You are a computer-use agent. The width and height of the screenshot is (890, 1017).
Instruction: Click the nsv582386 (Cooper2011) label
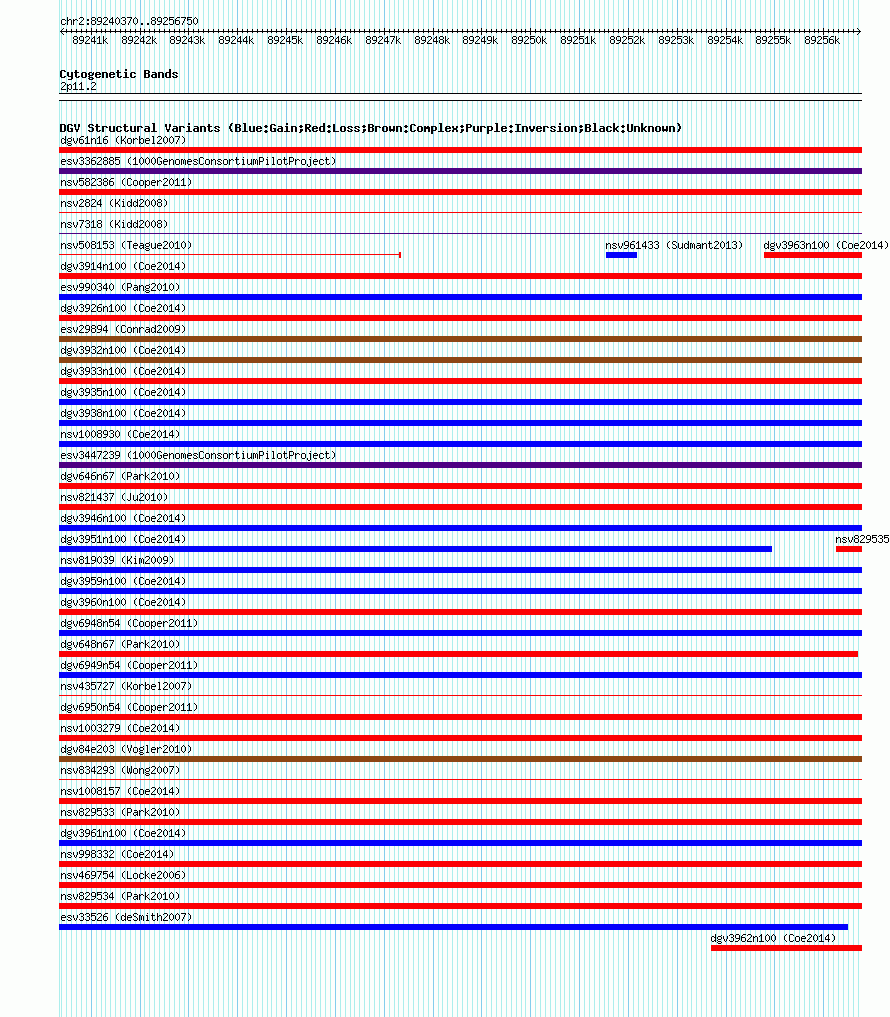point(126,182)
